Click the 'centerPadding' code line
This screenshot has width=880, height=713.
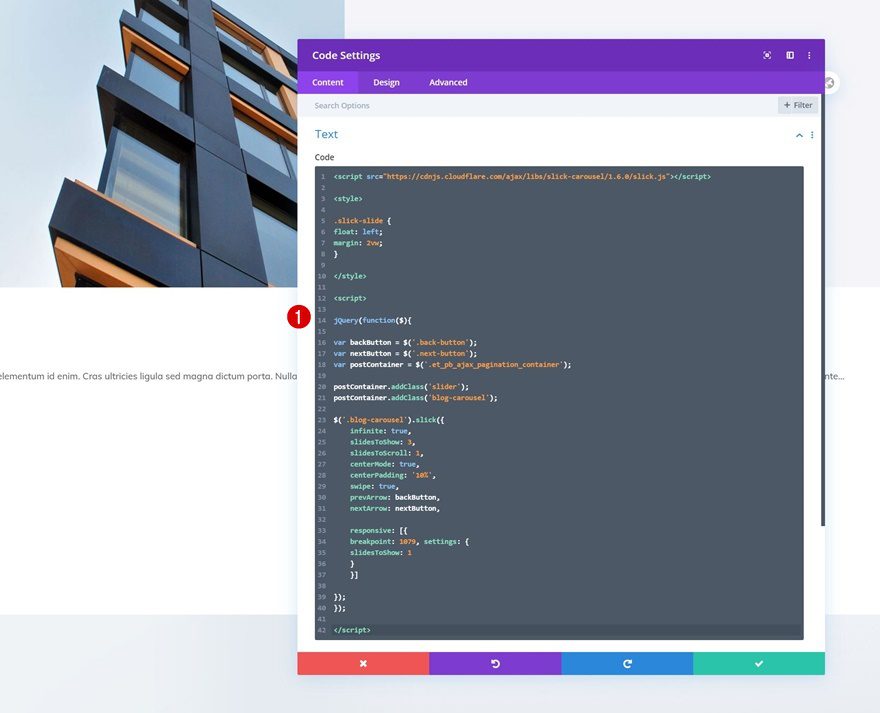(x=393, y=476)
